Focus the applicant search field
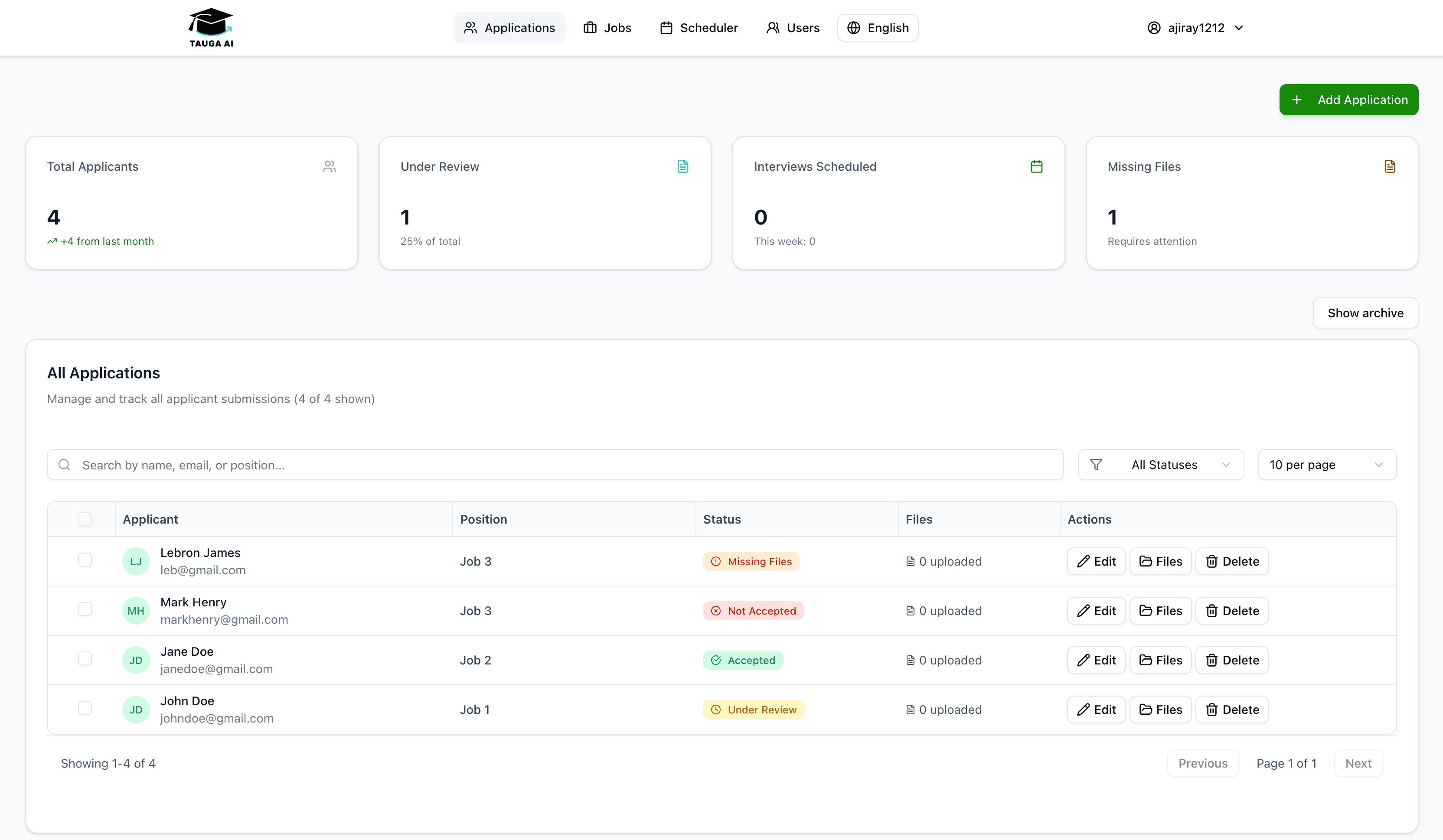This screenshot has height=840, width=1443. pos(555,464)
